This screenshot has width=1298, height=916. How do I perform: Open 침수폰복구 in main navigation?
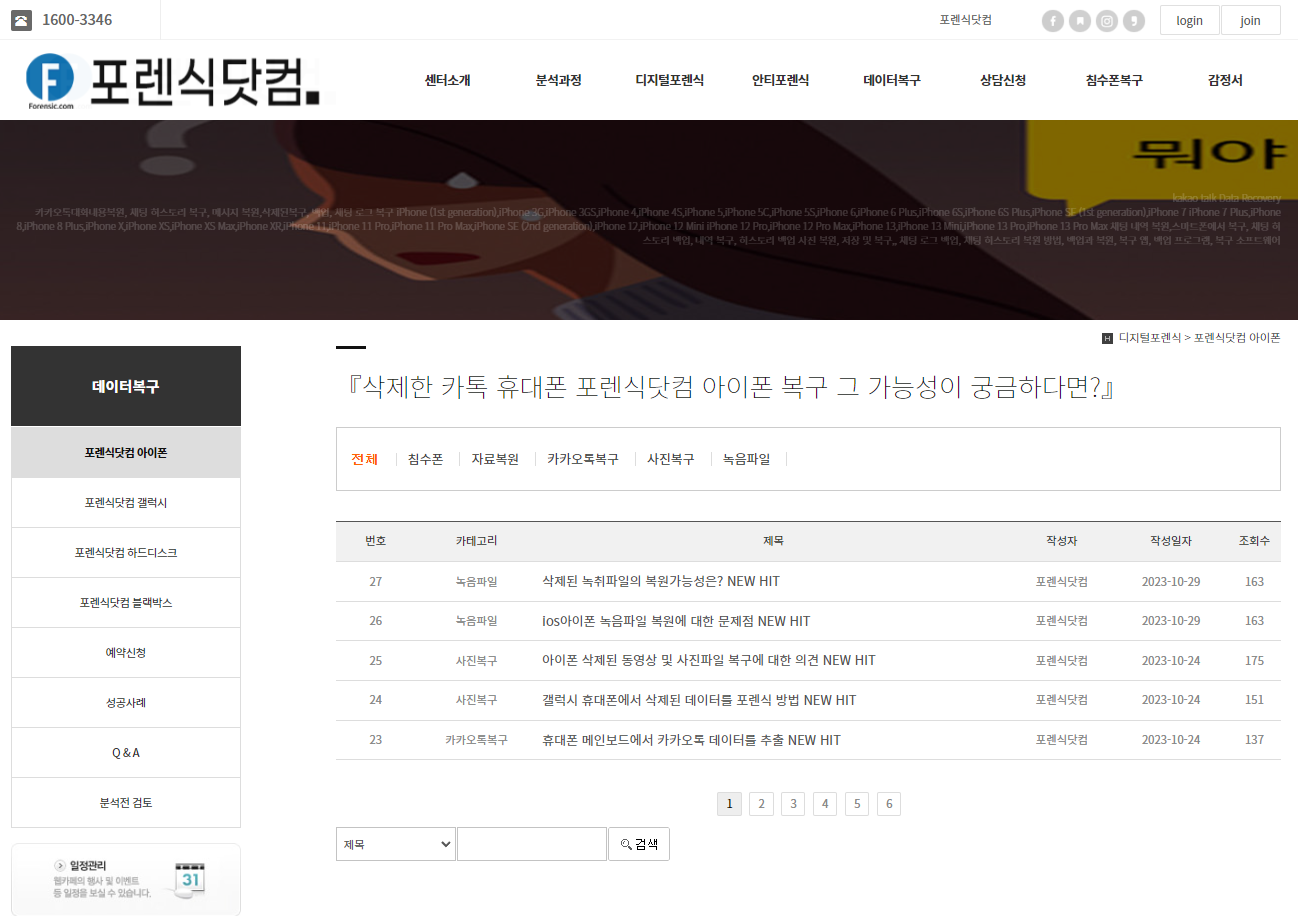coord(1114,80)
